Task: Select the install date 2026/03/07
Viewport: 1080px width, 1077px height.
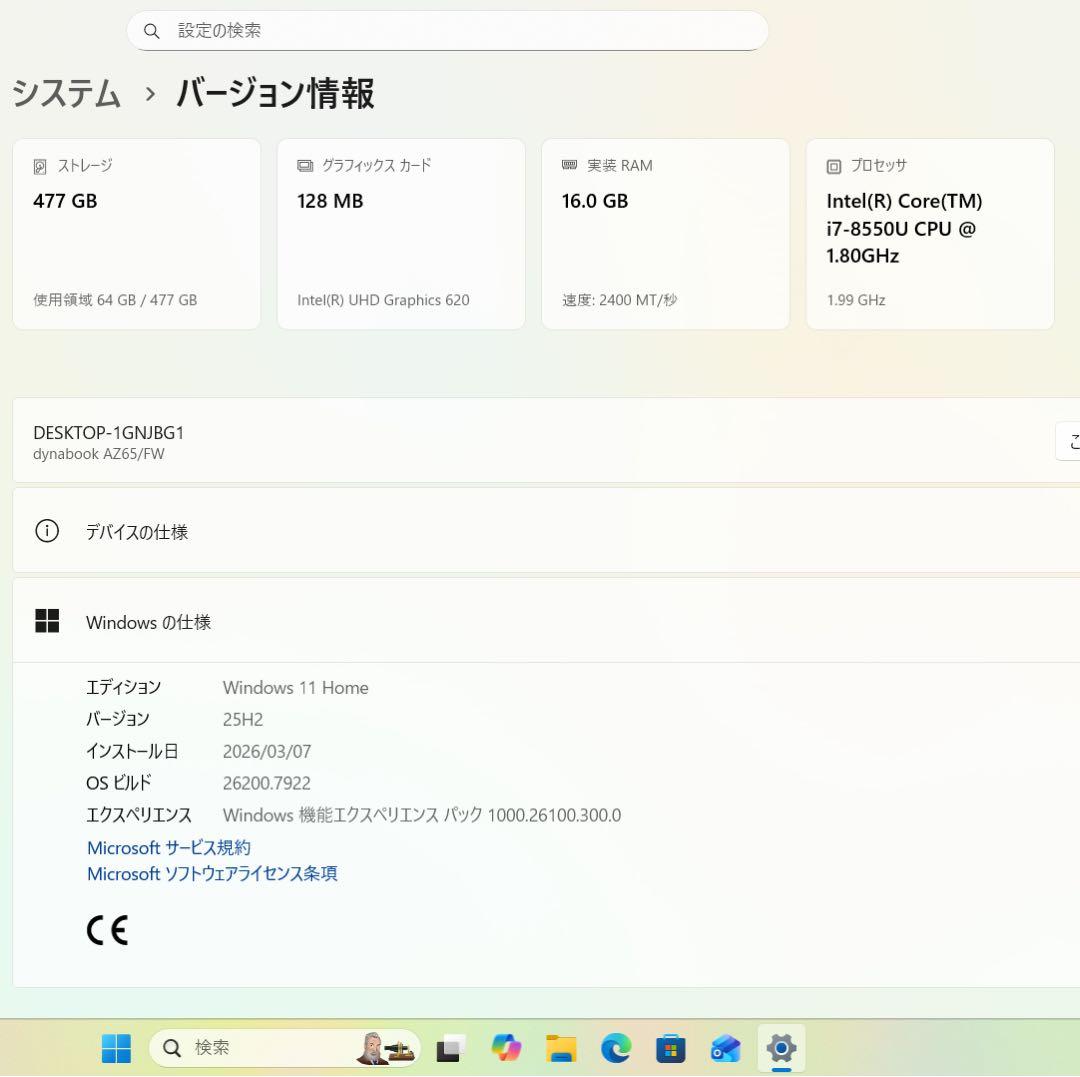Action: point(267,751)
